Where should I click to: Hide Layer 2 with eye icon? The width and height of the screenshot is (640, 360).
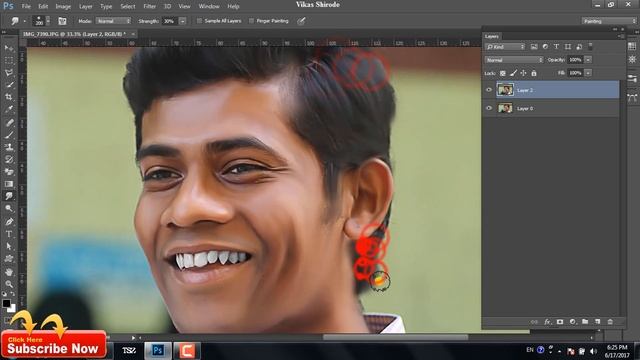pyautogui.click(x=489, y=90)
